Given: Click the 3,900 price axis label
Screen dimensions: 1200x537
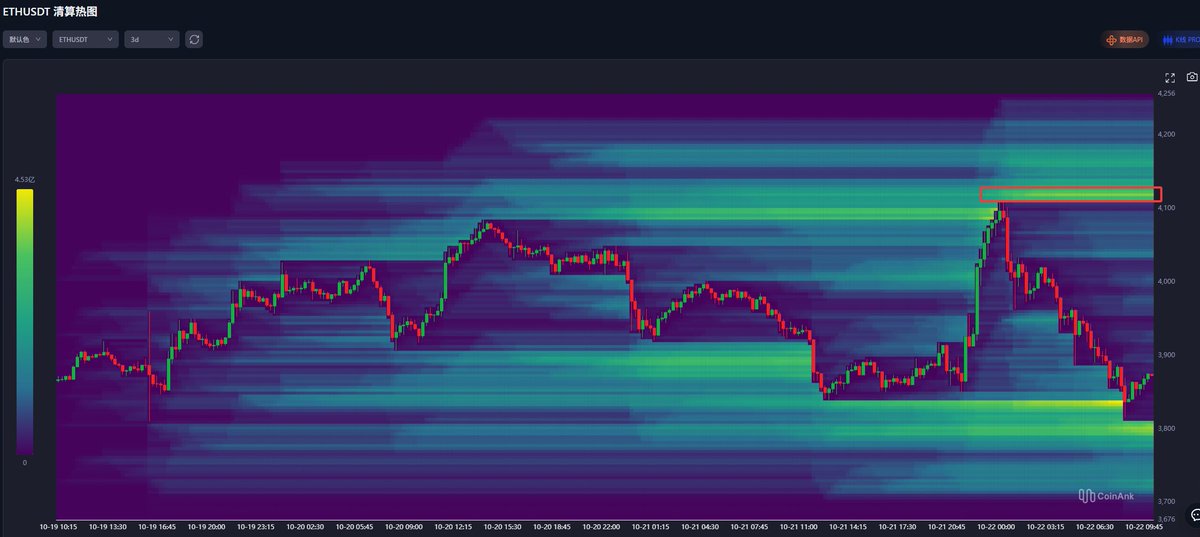Looking at the screenshot, I should pyautogui.click(x=1167, y=355).
